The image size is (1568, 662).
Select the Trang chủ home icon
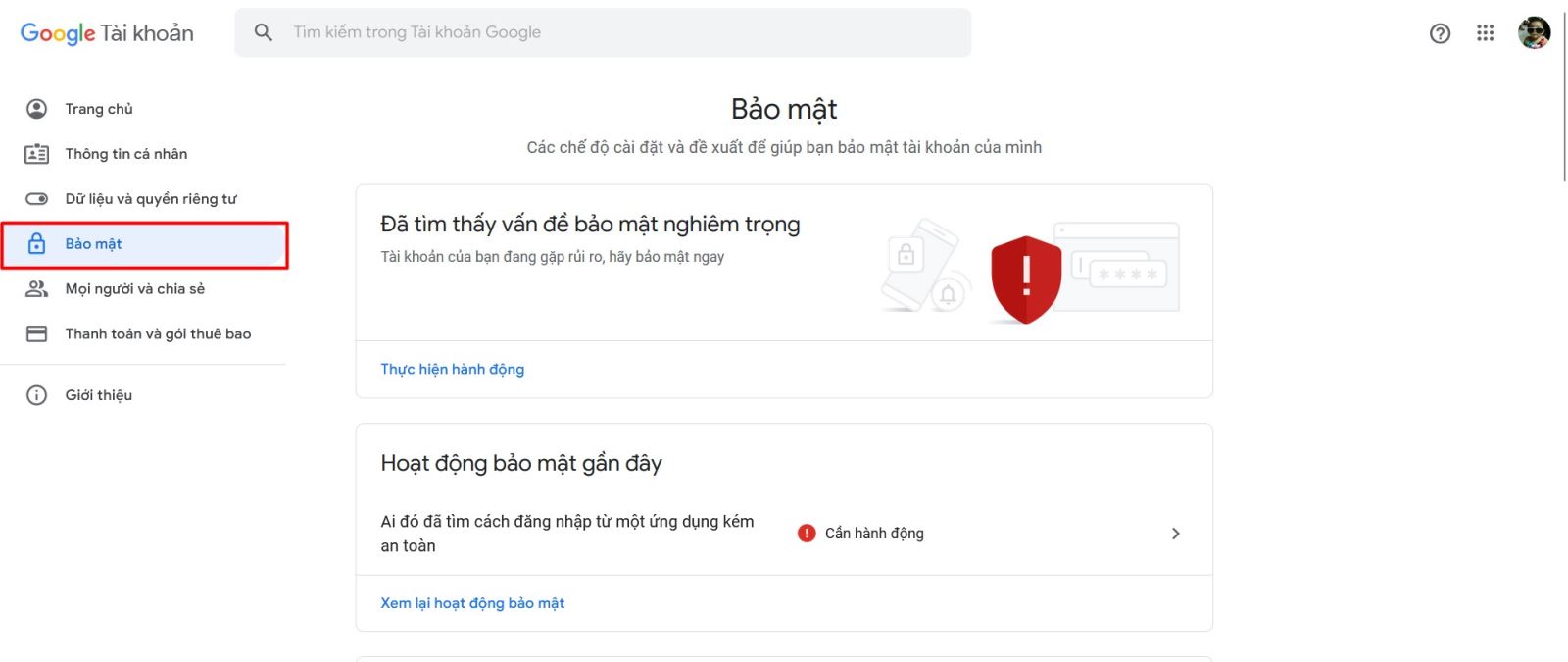pos(36,108)
